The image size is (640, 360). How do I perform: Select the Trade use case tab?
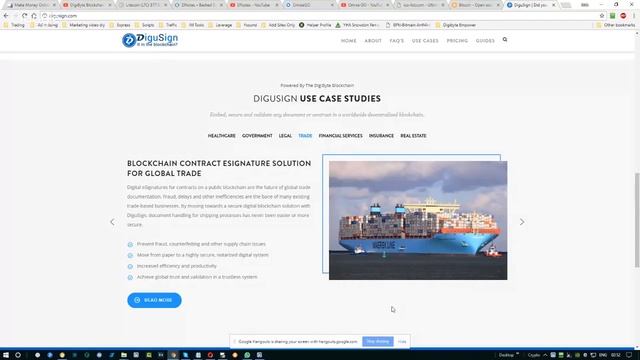point(305,136)
